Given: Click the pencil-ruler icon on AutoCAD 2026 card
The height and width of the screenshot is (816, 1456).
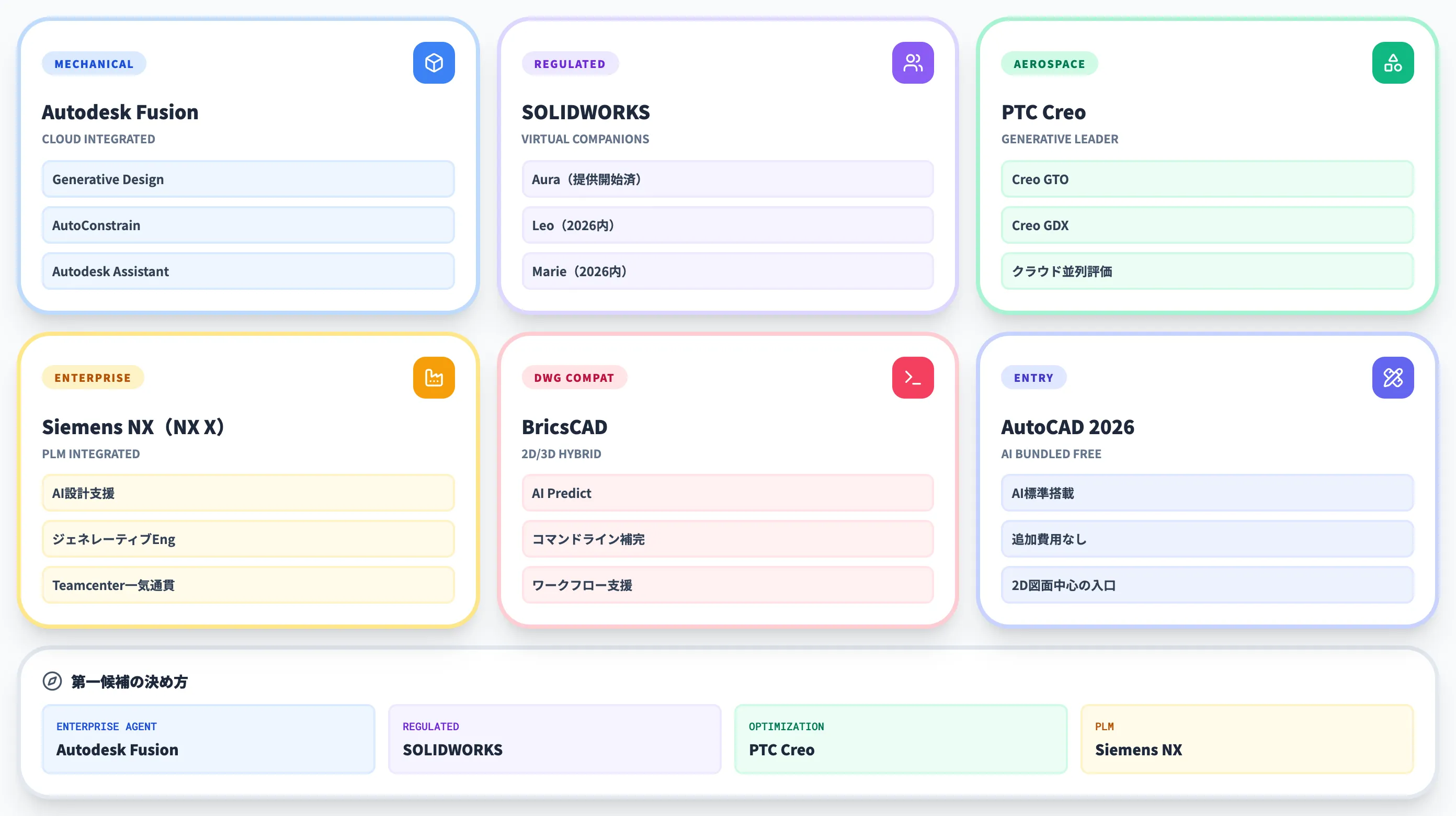Looking at the screenshot, I should tap(1392, 377).
